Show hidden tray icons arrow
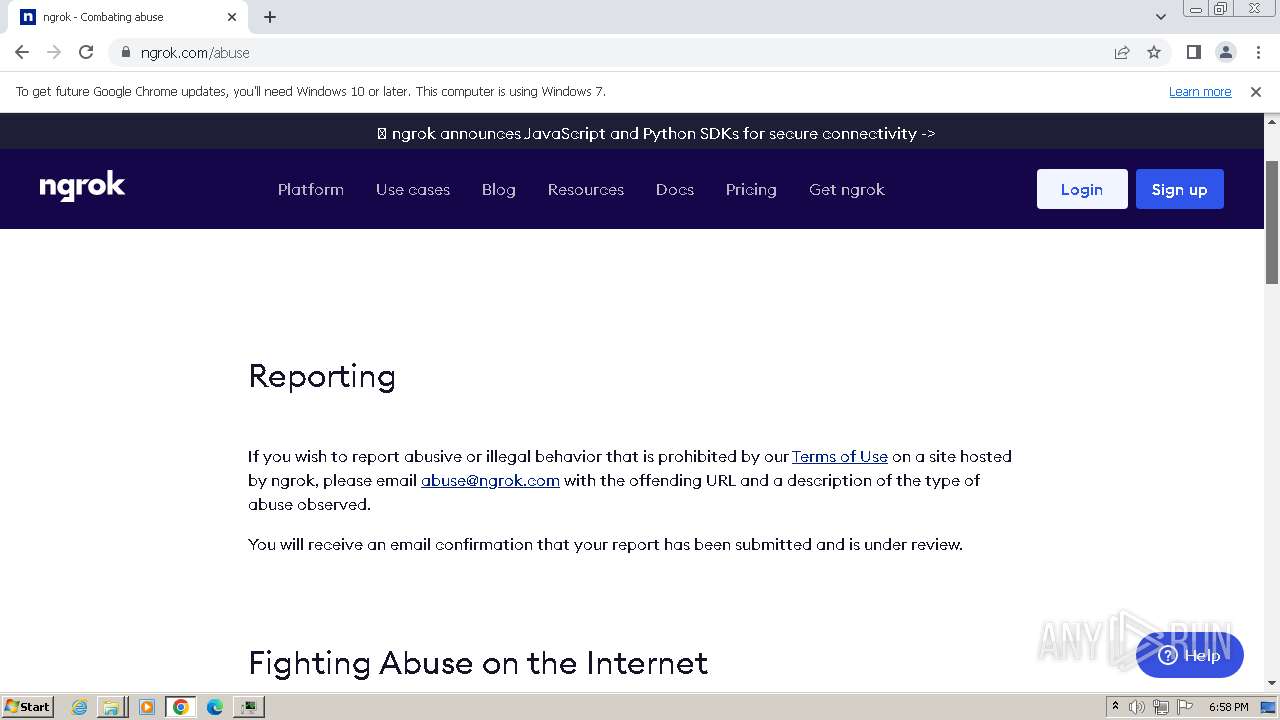The image size is (1280, 720). click(x=1115, y=707)
